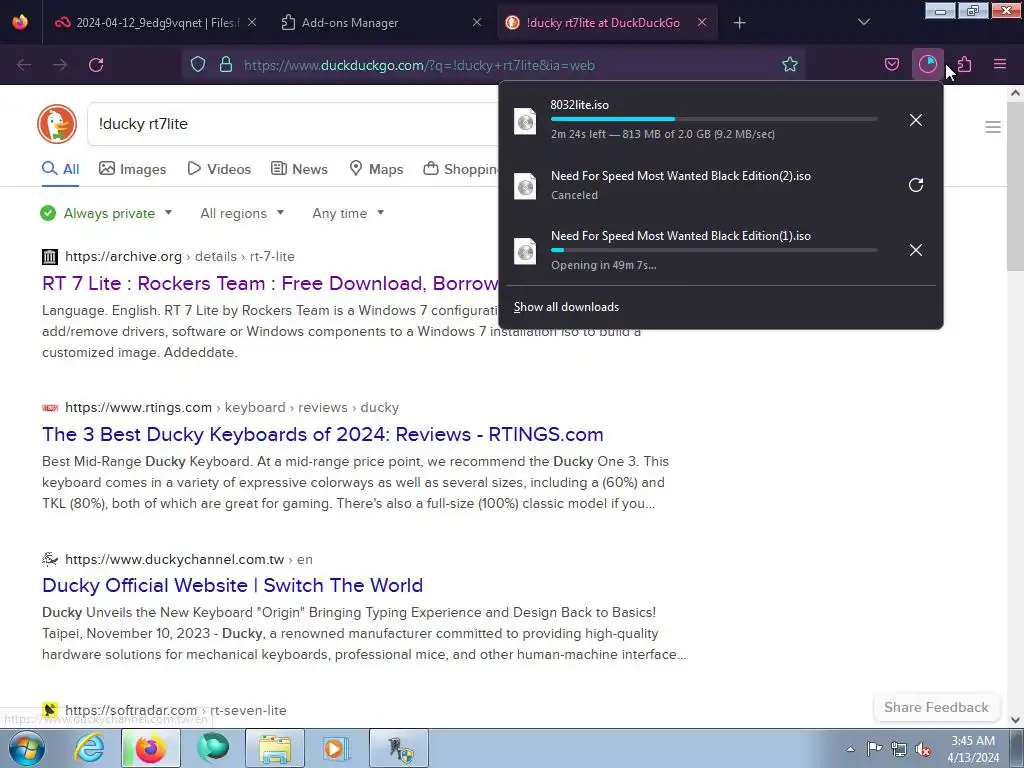This screenshot has height=768, width=1024.
Task: Retry canceled Need For Speed (2) download
Action: (x=916, y=185)
